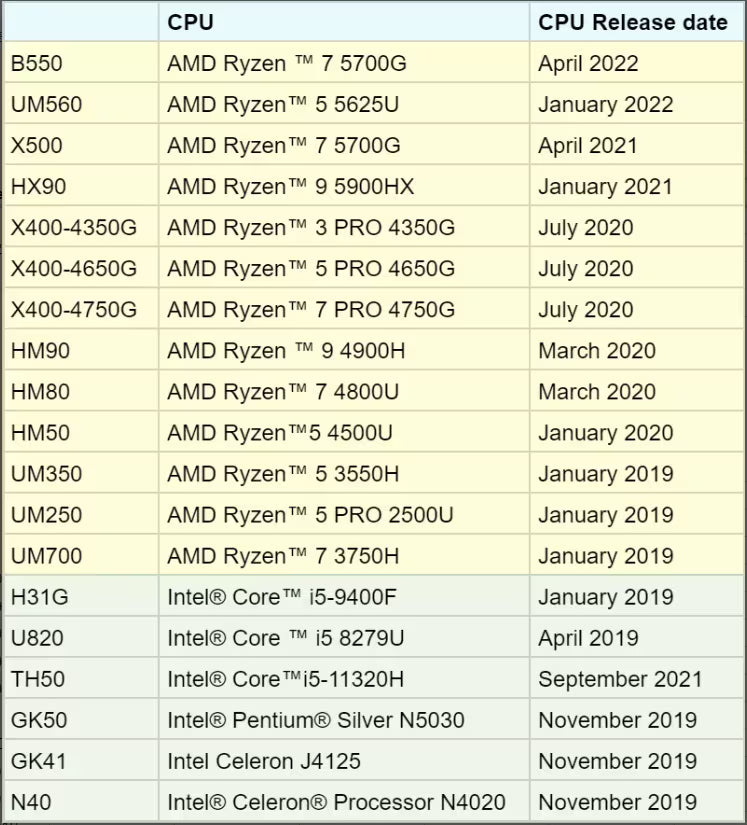Click the September 2021 release date cell
Screen dimensions: 747x825
pos(620,679)
